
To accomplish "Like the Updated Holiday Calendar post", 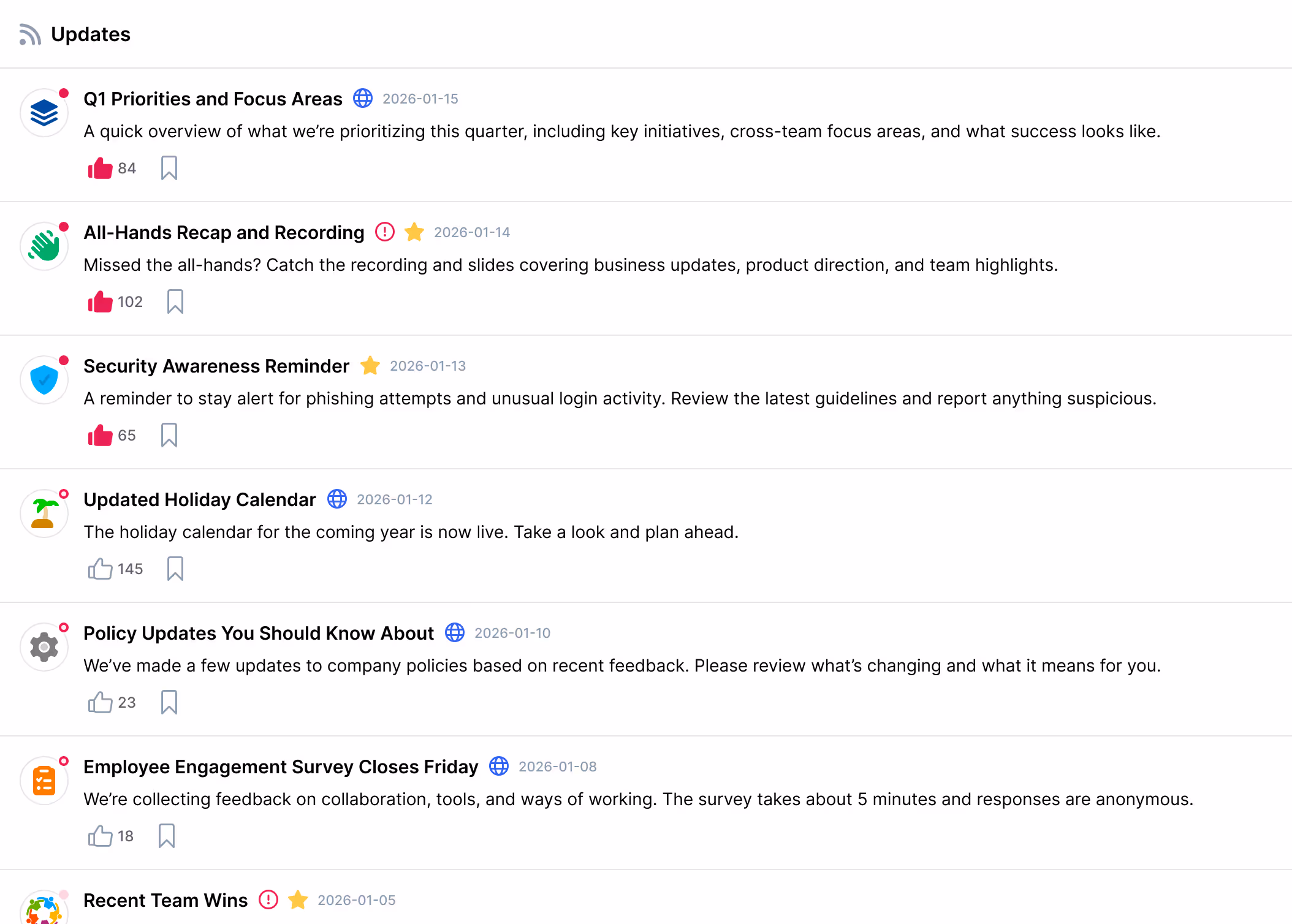I will 99,569.
